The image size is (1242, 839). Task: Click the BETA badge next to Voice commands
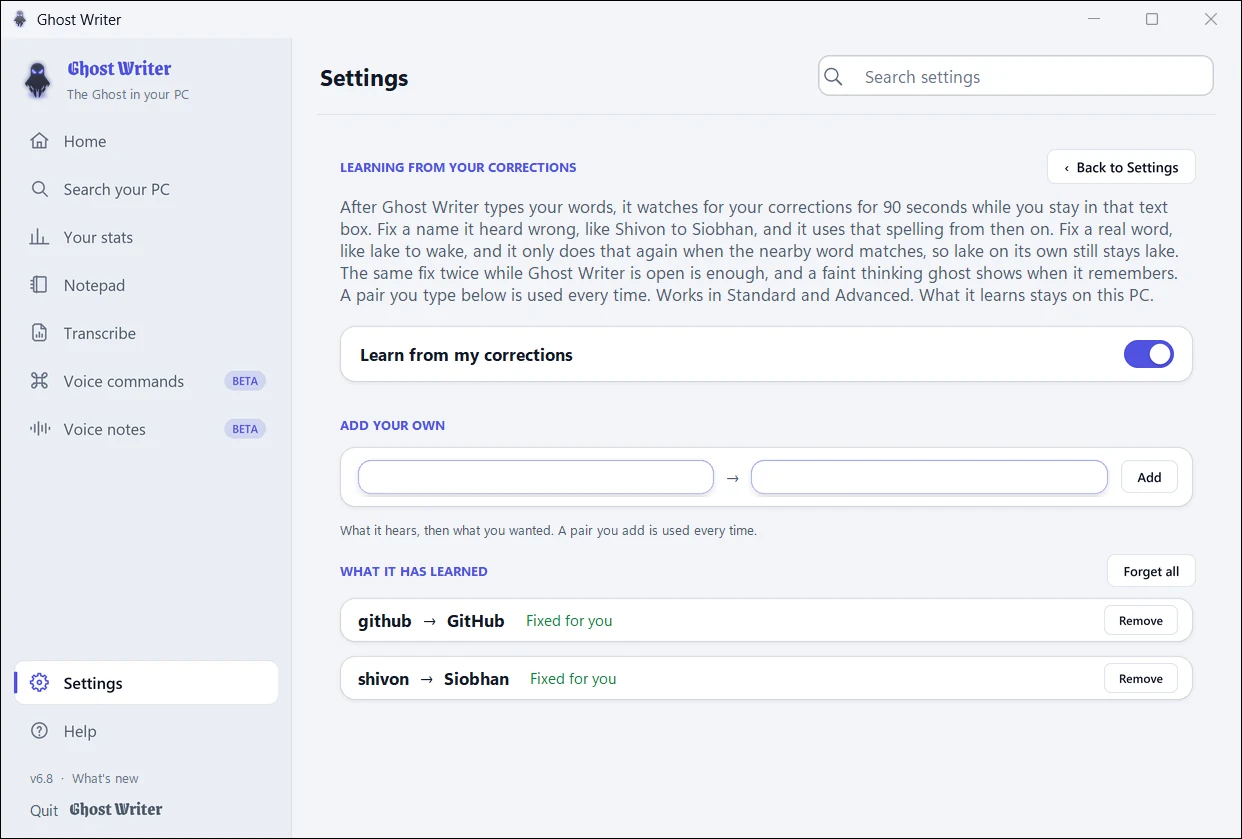[x=245, y=381]
